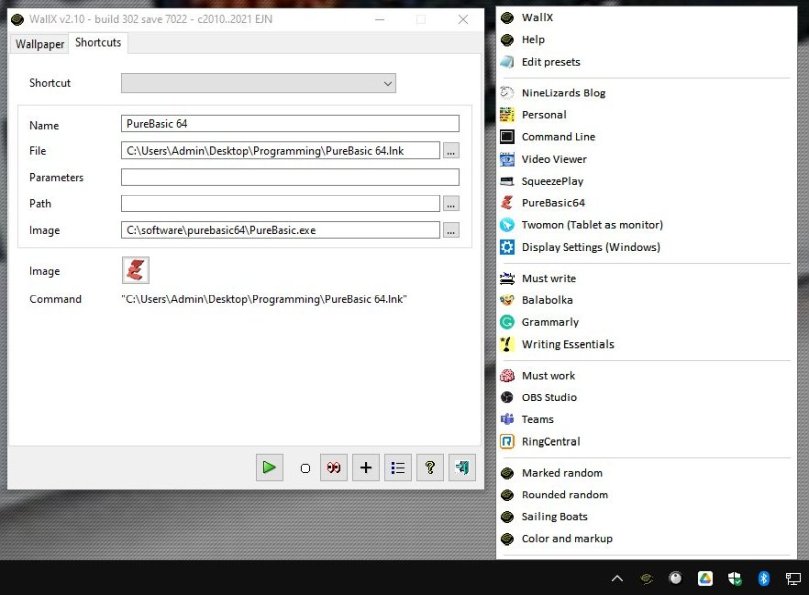Viewport: 809px width, 595px height.
Task: Browse for a file in the File row
Action: click(451, 151)
